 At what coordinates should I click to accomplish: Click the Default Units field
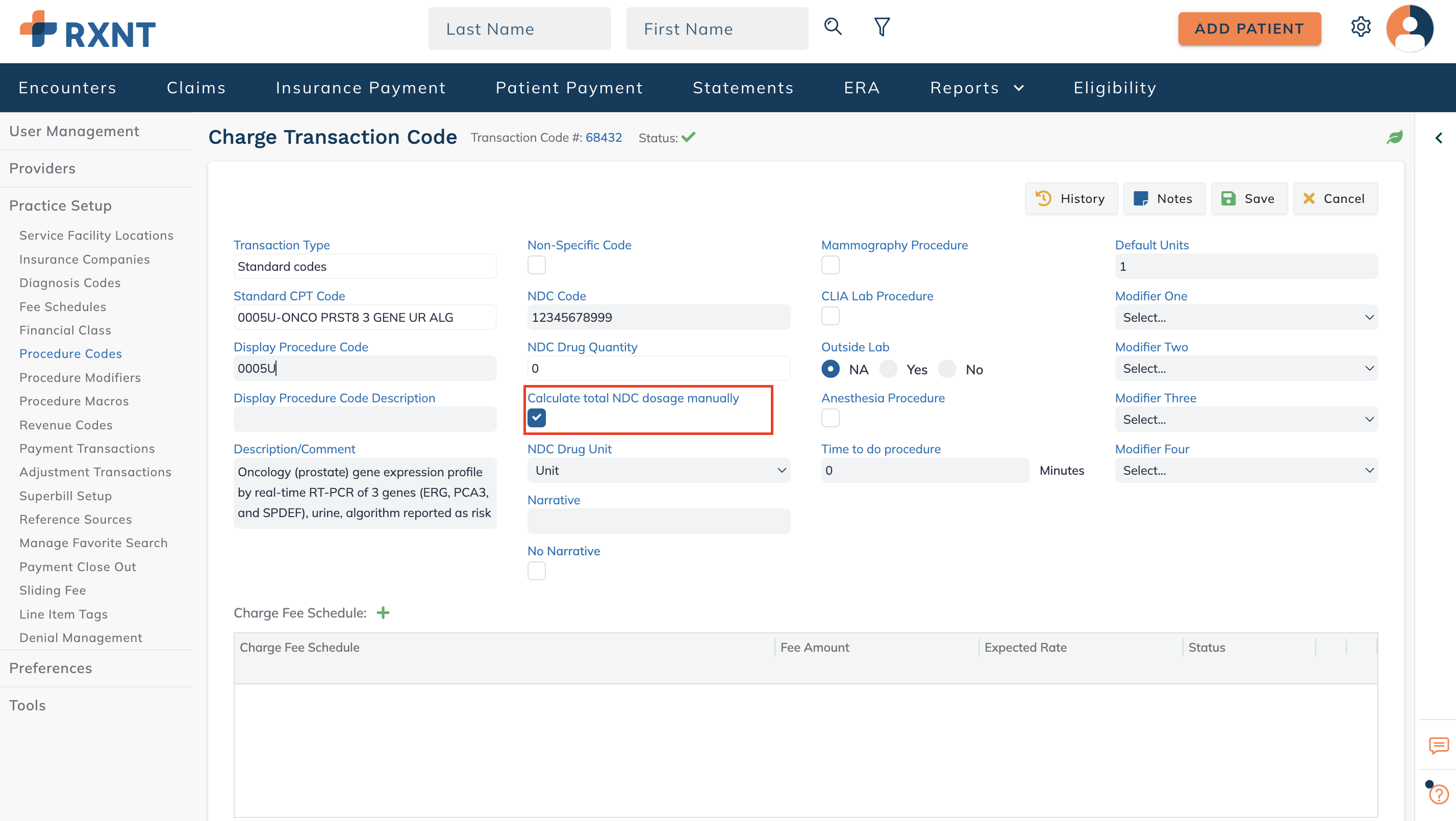pyautogui.click(x=1246, y=266)
